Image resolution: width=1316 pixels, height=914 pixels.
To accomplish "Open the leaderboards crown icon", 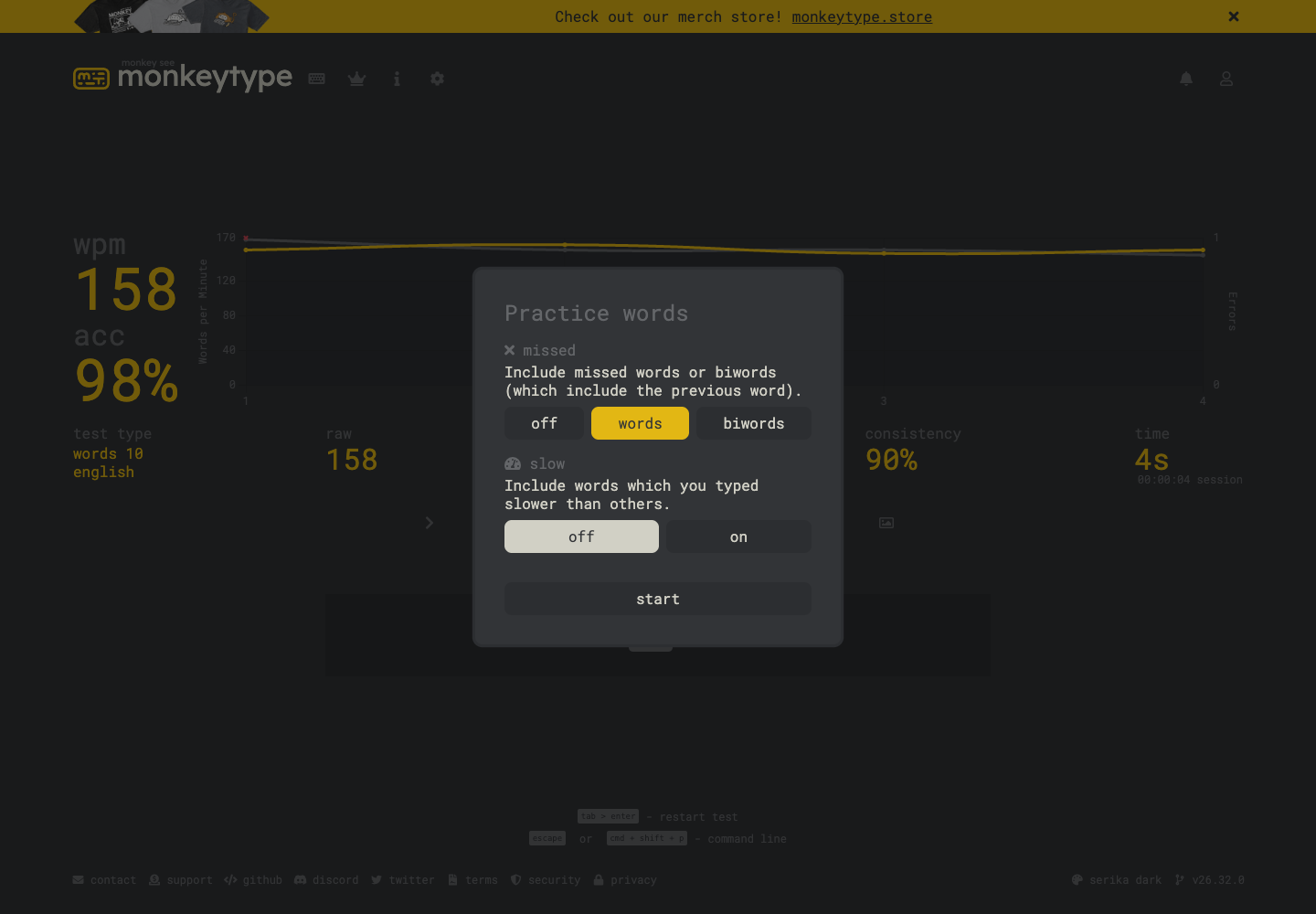I will point(357,79).
